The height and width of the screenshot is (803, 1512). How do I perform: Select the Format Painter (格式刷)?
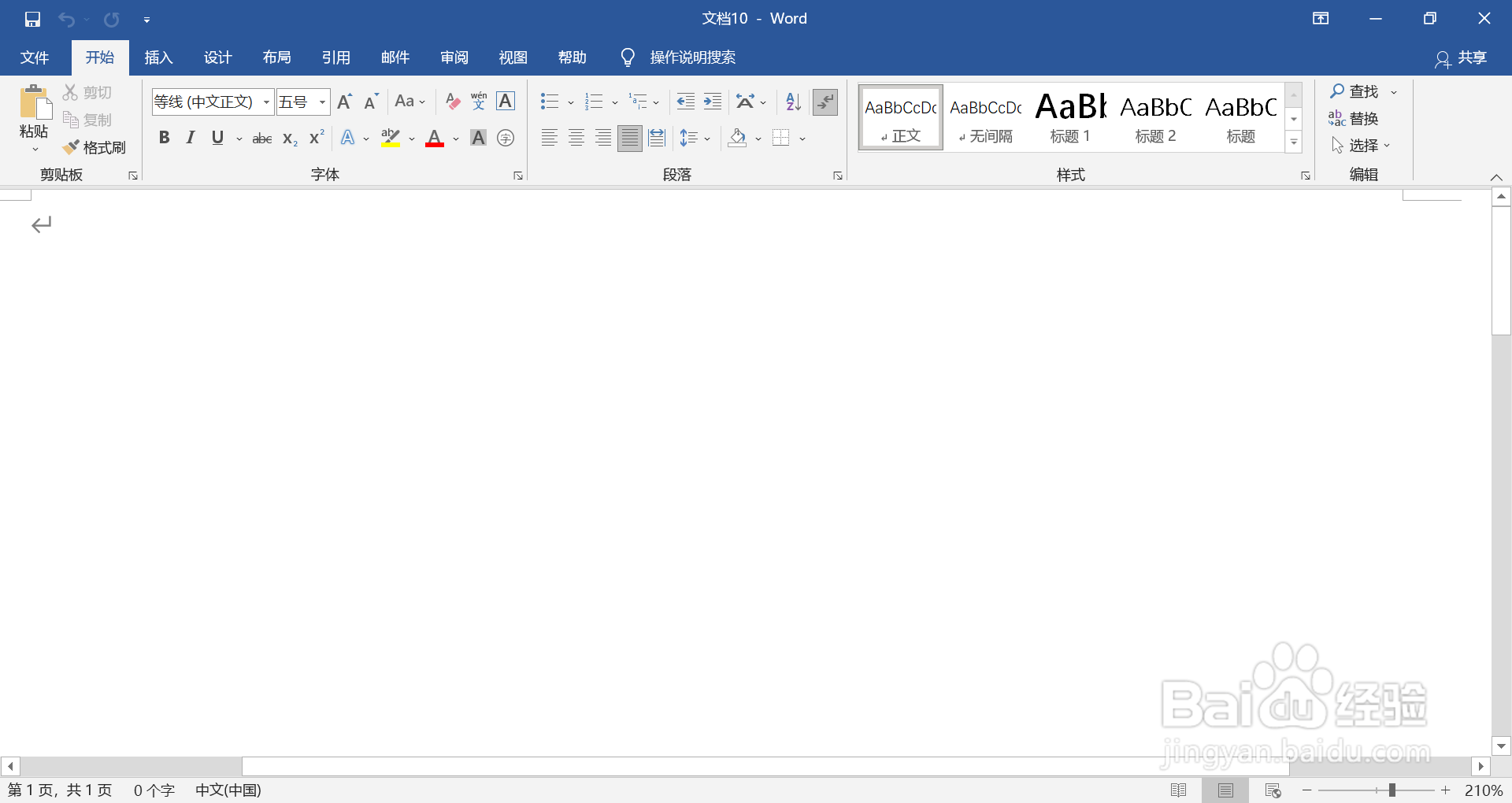point(94,147)
